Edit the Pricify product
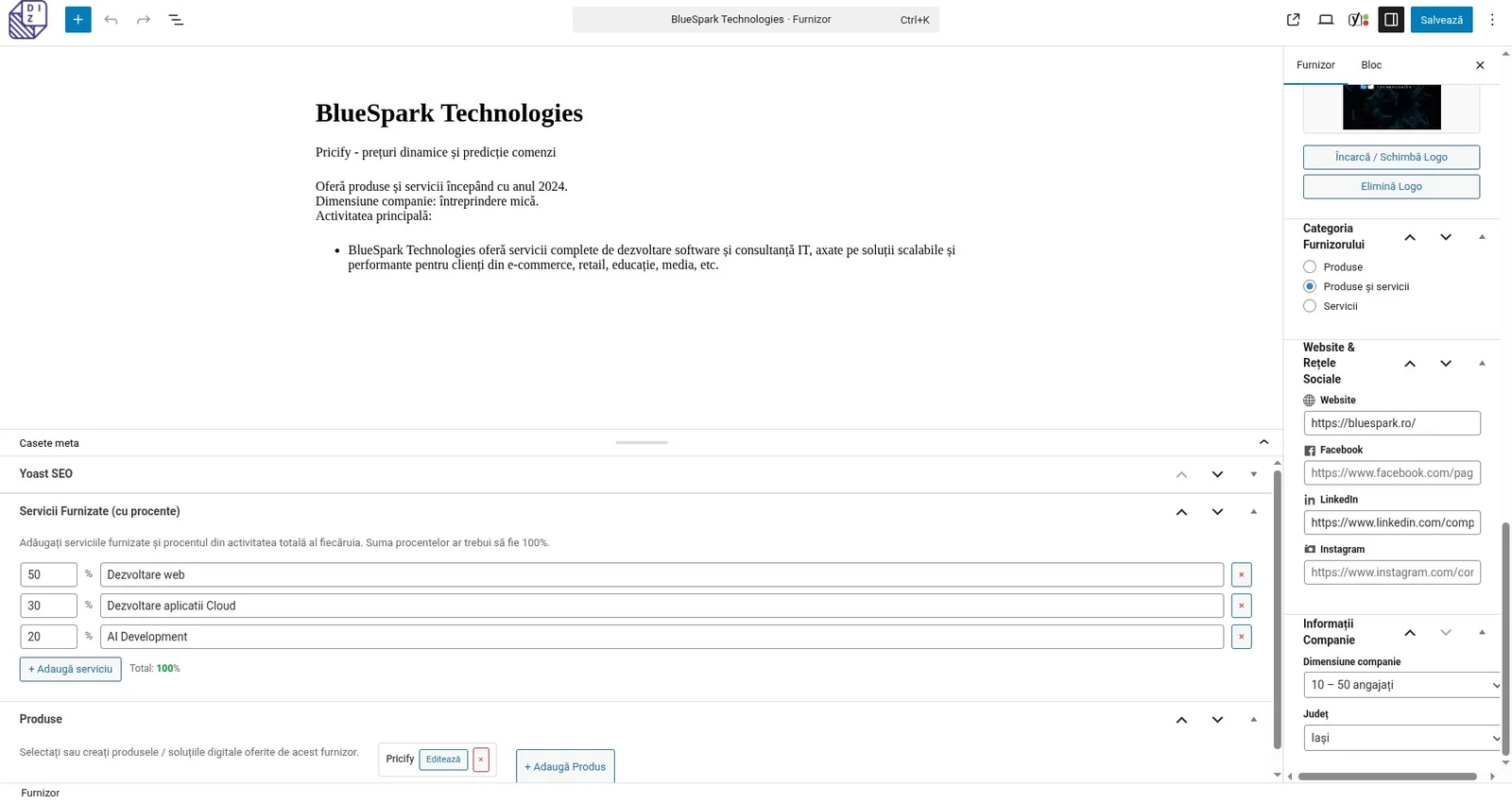1512x803 pixels. coord(443,760)
